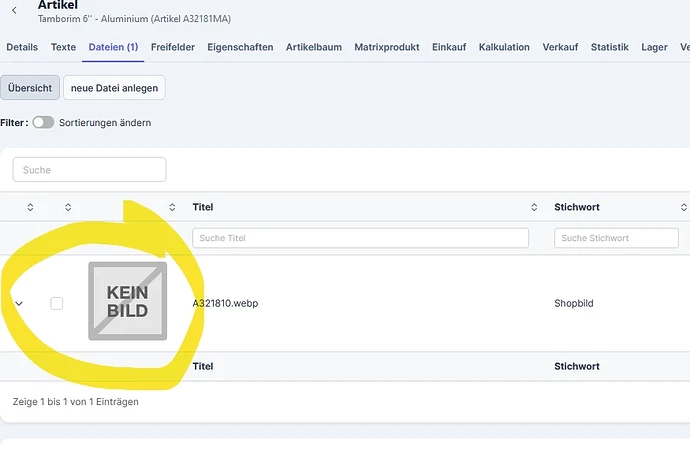Sort by the image column arrows

click(x=172, y=207)
